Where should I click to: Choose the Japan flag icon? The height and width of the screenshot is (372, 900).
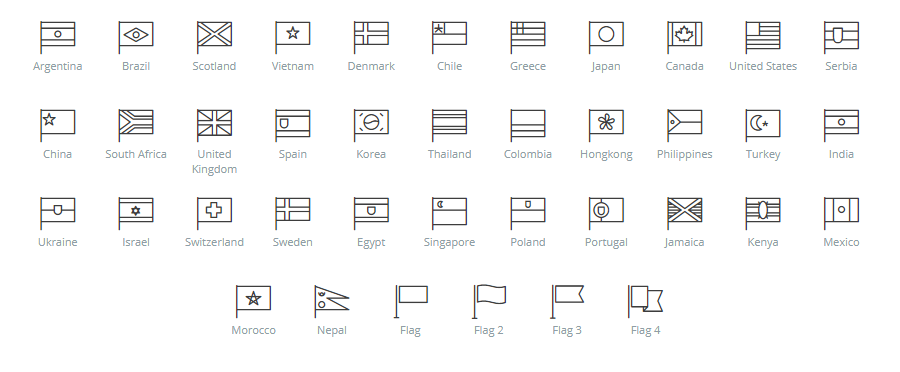[x=606, y=37]
